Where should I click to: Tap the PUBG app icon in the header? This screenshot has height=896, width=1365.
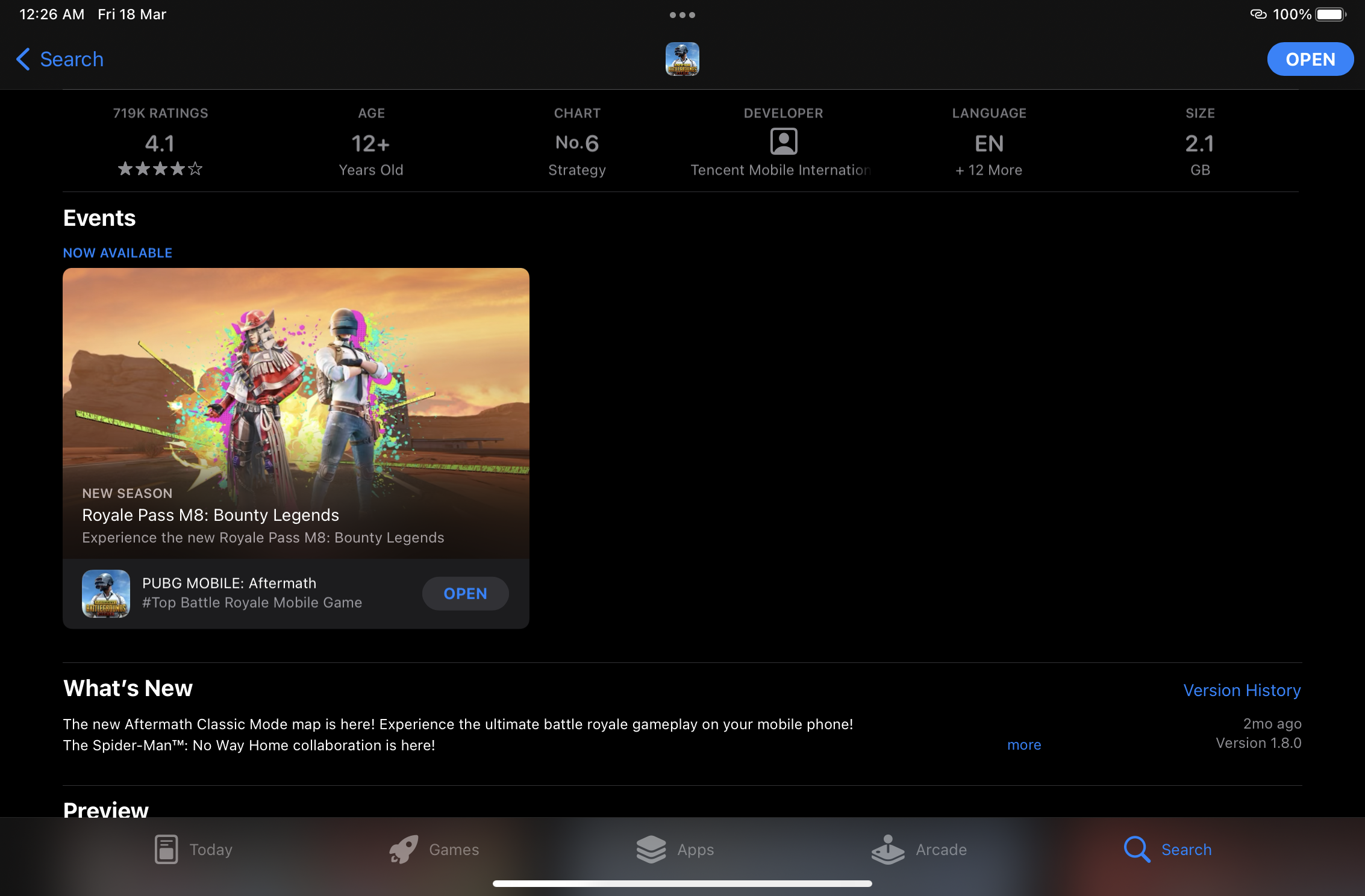(682, 59)
